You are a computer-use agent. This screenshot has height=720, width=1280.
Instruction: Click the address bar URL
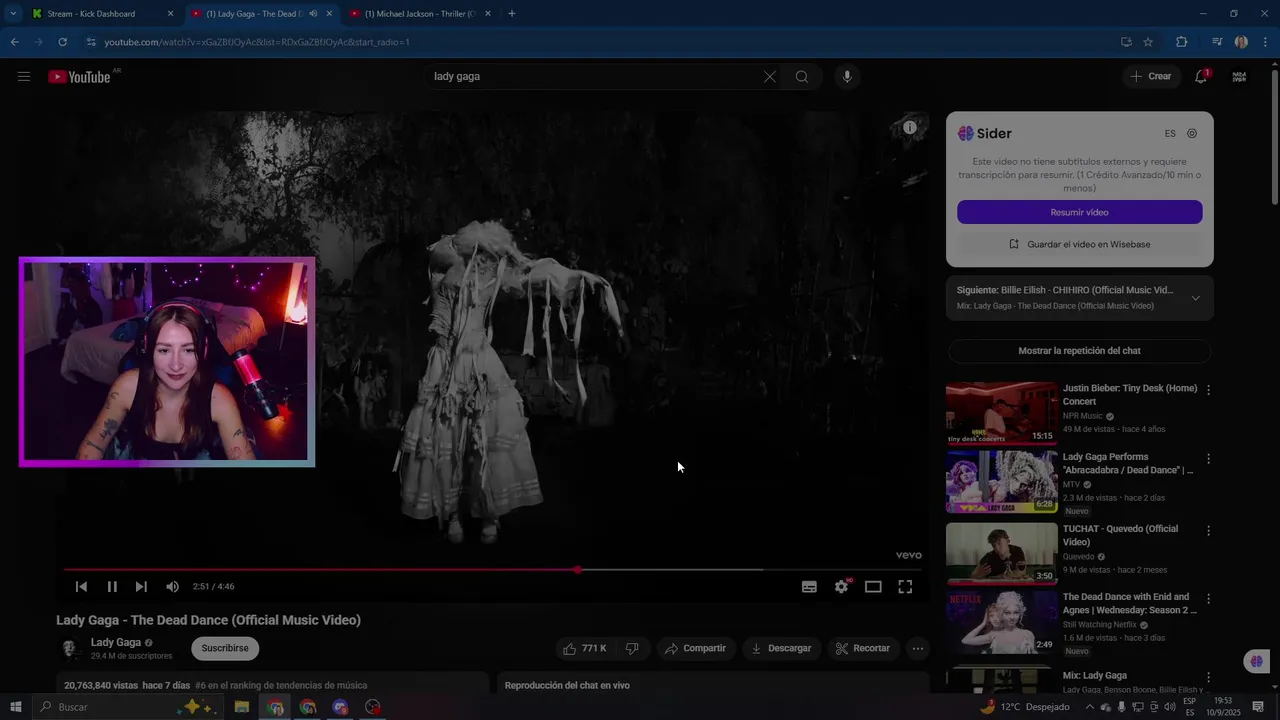coord(257,42)
